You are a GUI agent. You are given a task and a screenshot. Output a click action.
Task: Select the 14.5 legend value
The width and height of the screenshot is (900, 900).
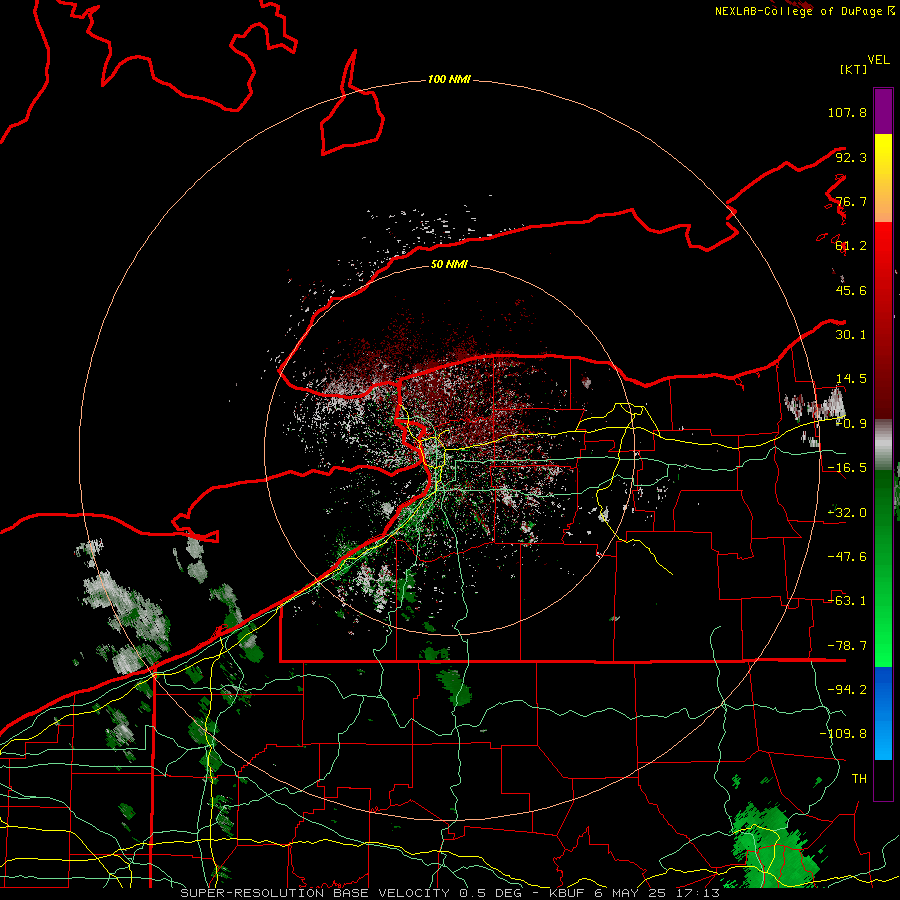851,379
